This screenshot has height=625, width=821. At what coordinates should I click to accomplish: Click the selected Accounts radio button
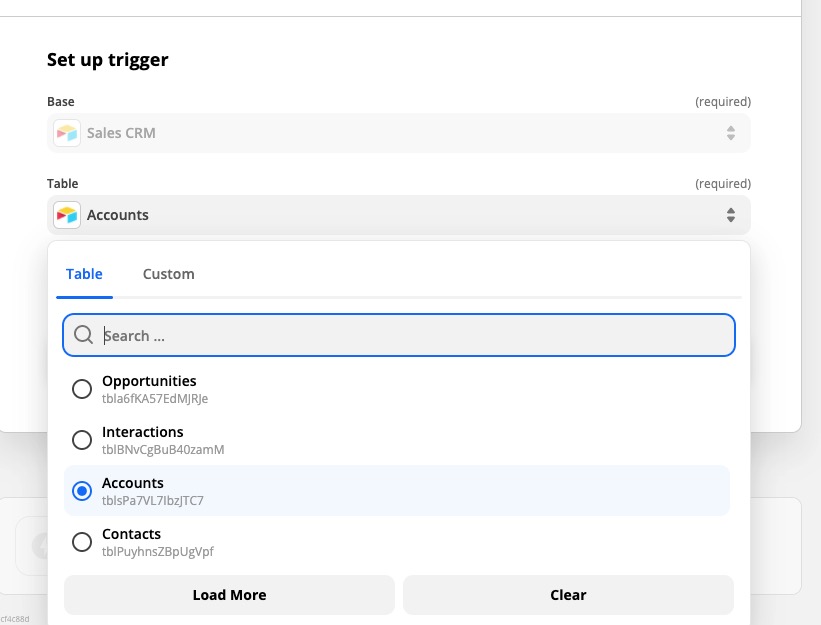click(82, 490)
